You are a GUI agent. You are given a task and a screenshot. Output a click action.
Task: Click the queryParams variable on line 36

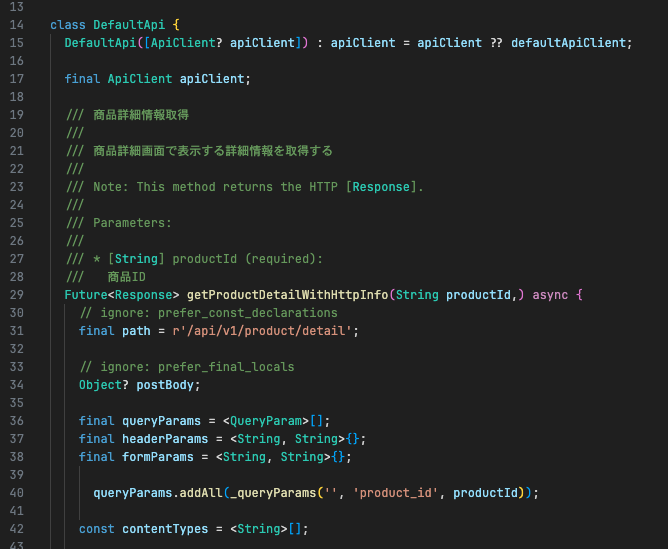[161, 421]
